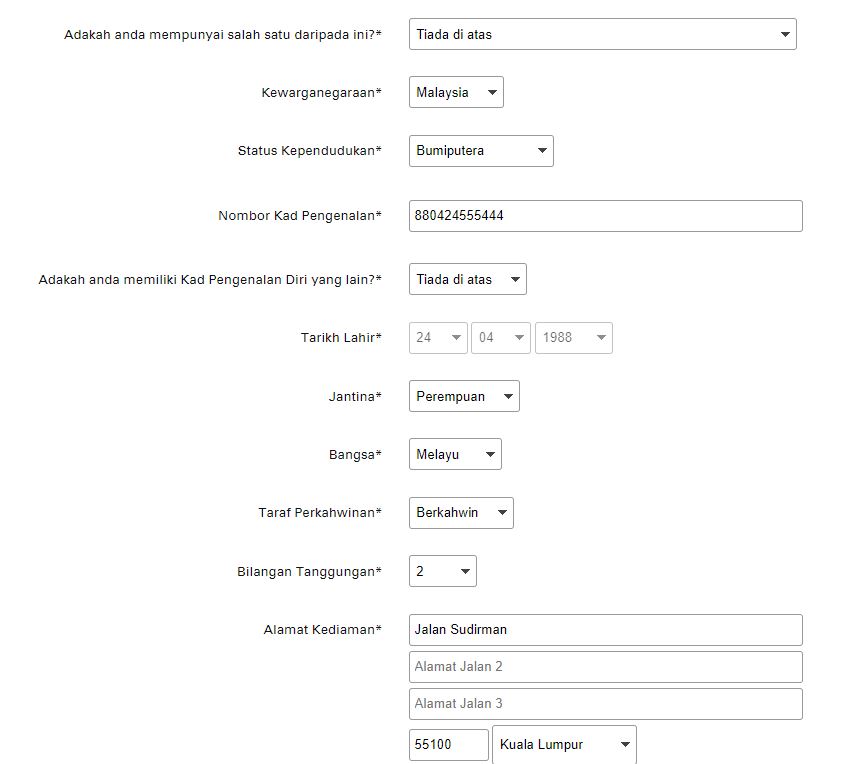Open the Bilangan Tanggungan dropdown
The image size is (850, 764).
(442, 571)
